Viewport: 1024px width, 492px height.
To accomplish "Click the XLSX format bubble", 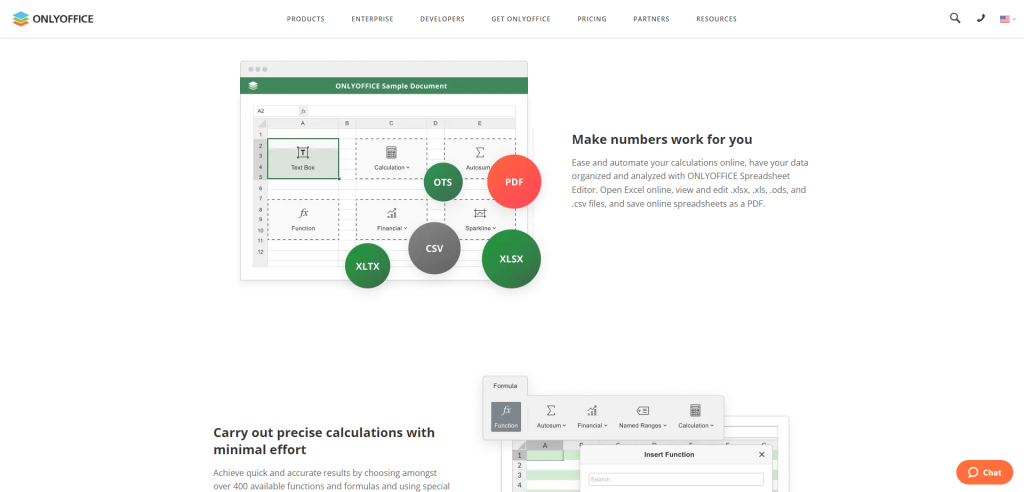I will pyautogui.click(x=511, y=259).
